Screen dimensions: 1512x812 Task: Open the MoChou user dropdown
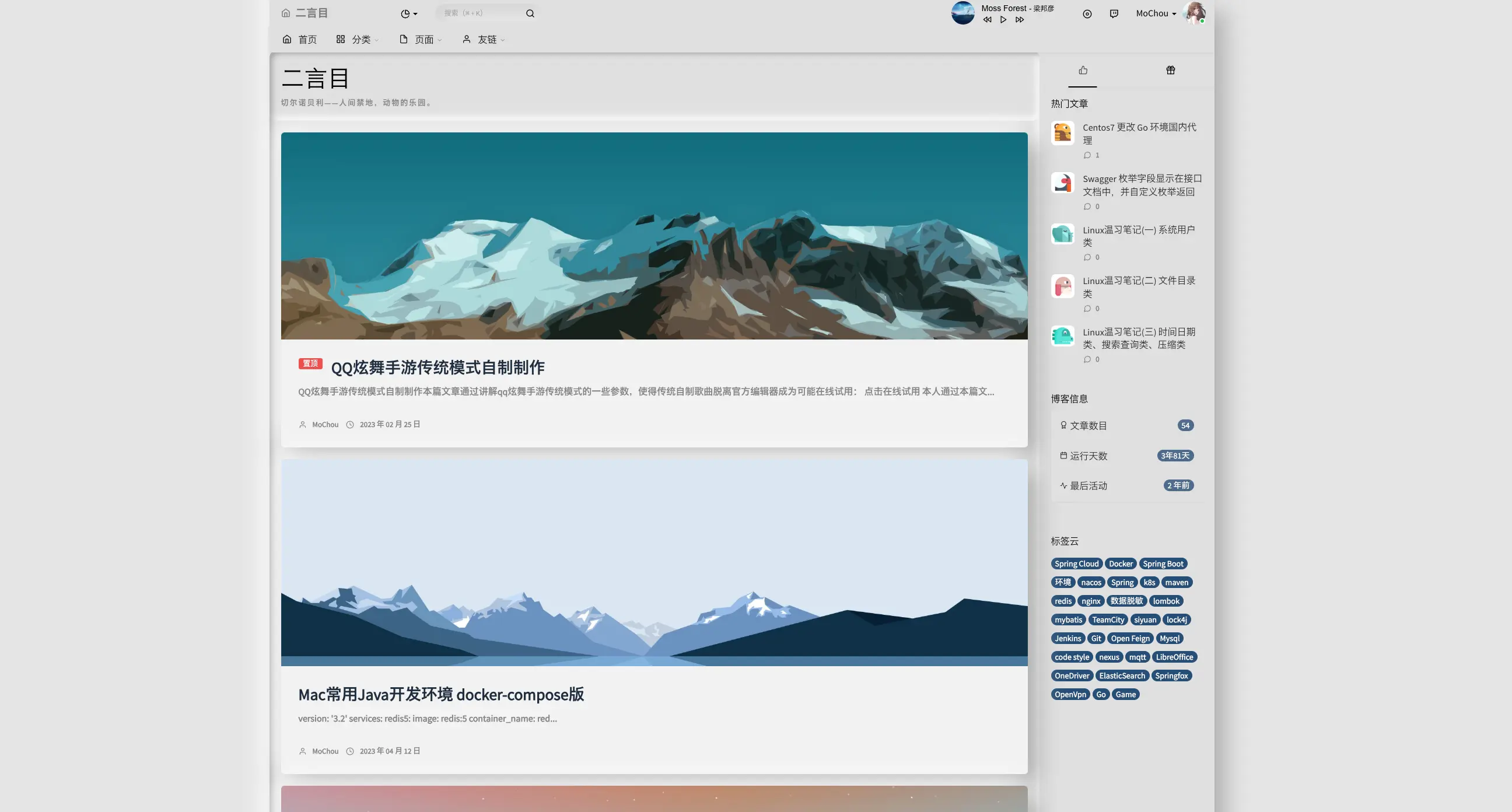tap(1156, 13)
